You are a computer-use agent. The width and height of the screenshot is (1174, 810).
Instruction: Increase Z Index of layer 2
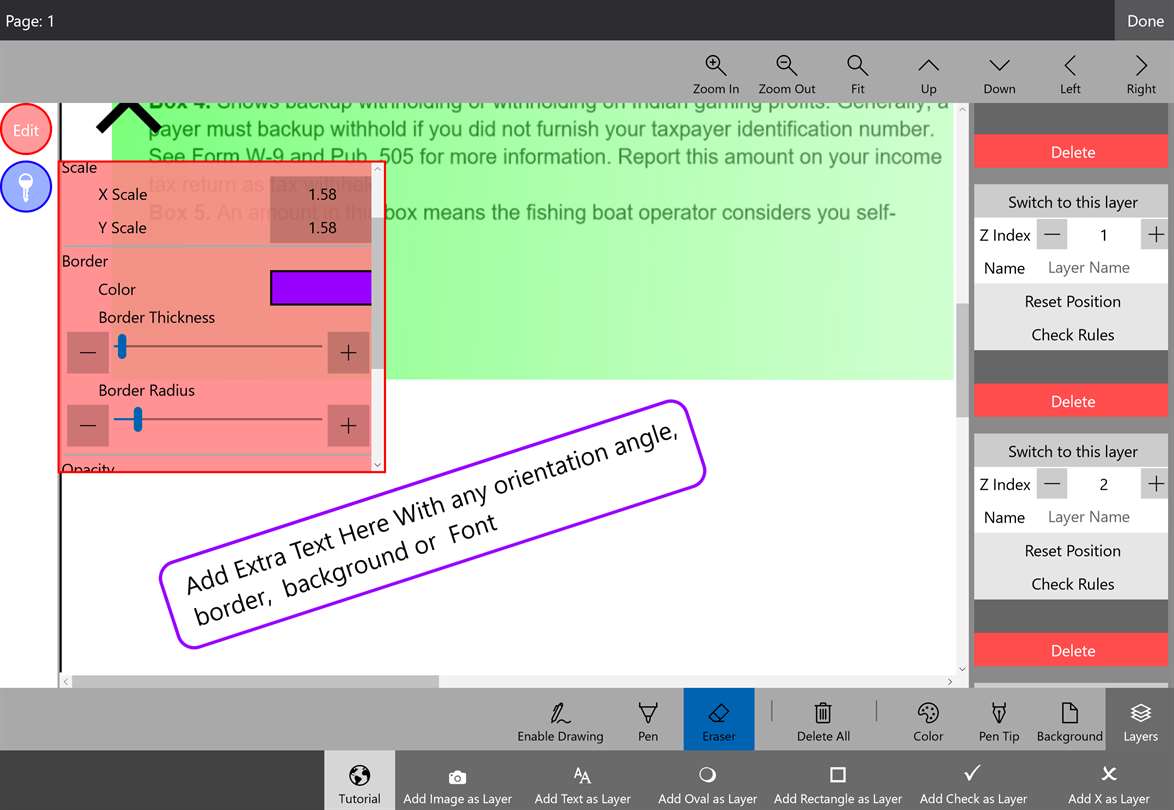tap(1155, 484)
